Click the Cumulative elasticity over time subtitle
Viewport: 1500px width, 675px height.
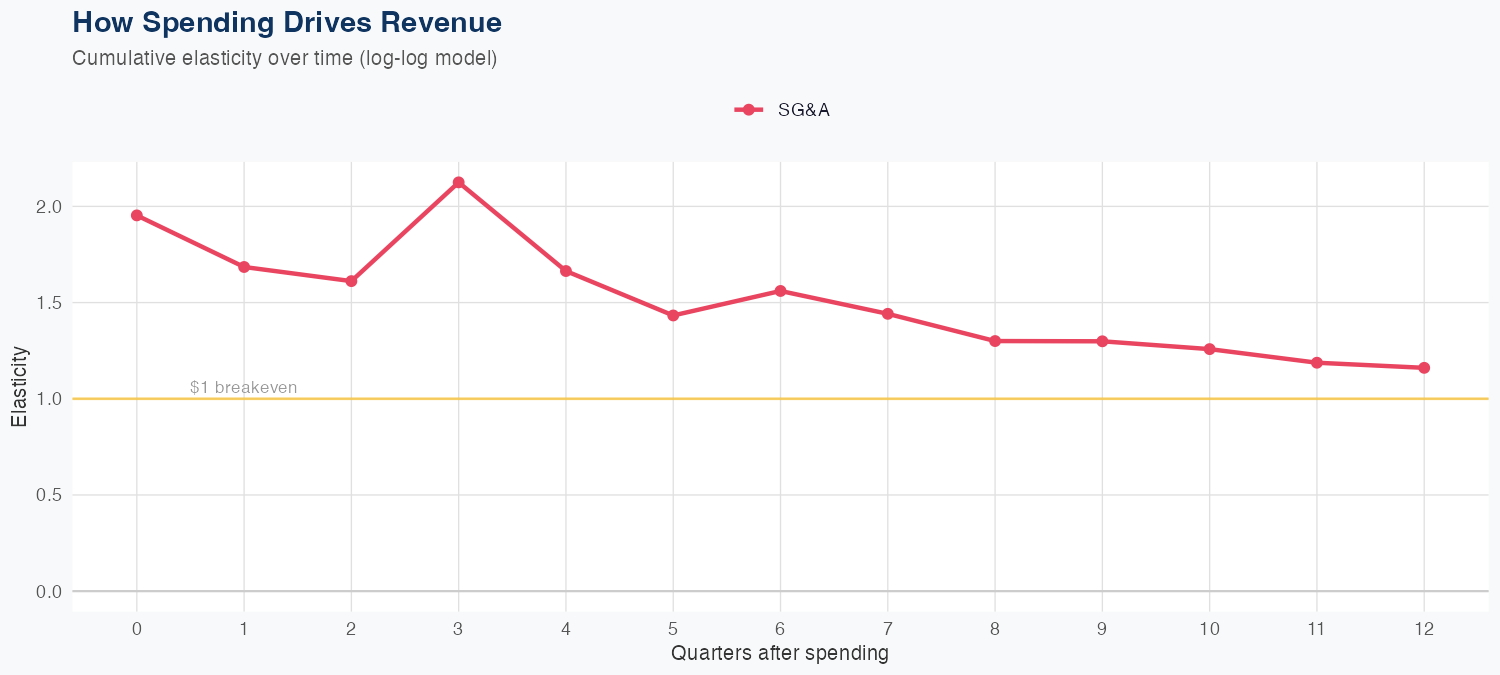point(284,58)
